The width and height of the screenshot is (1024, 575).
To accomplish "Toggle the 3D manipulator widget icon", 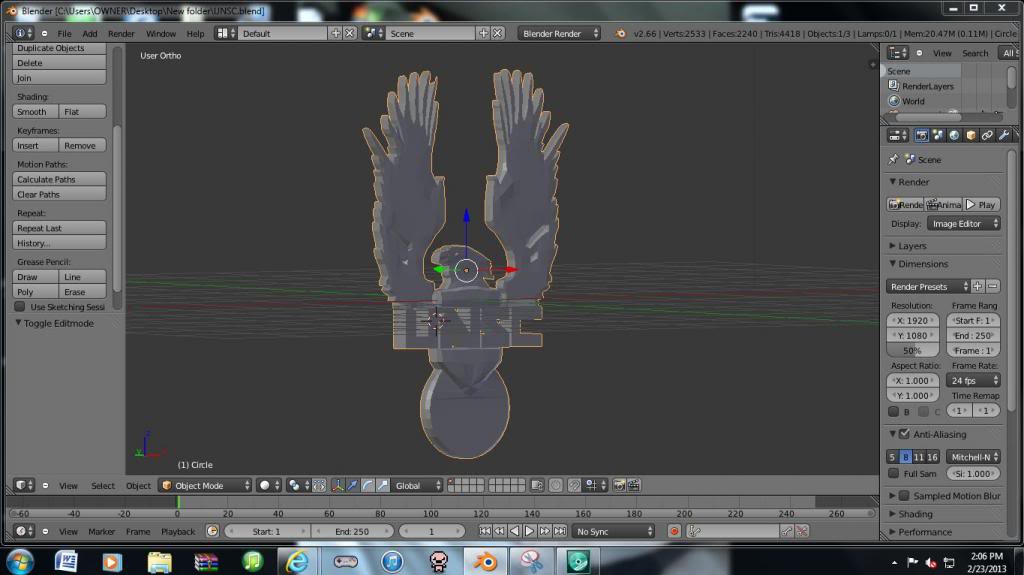I will [x=337, y=485].
